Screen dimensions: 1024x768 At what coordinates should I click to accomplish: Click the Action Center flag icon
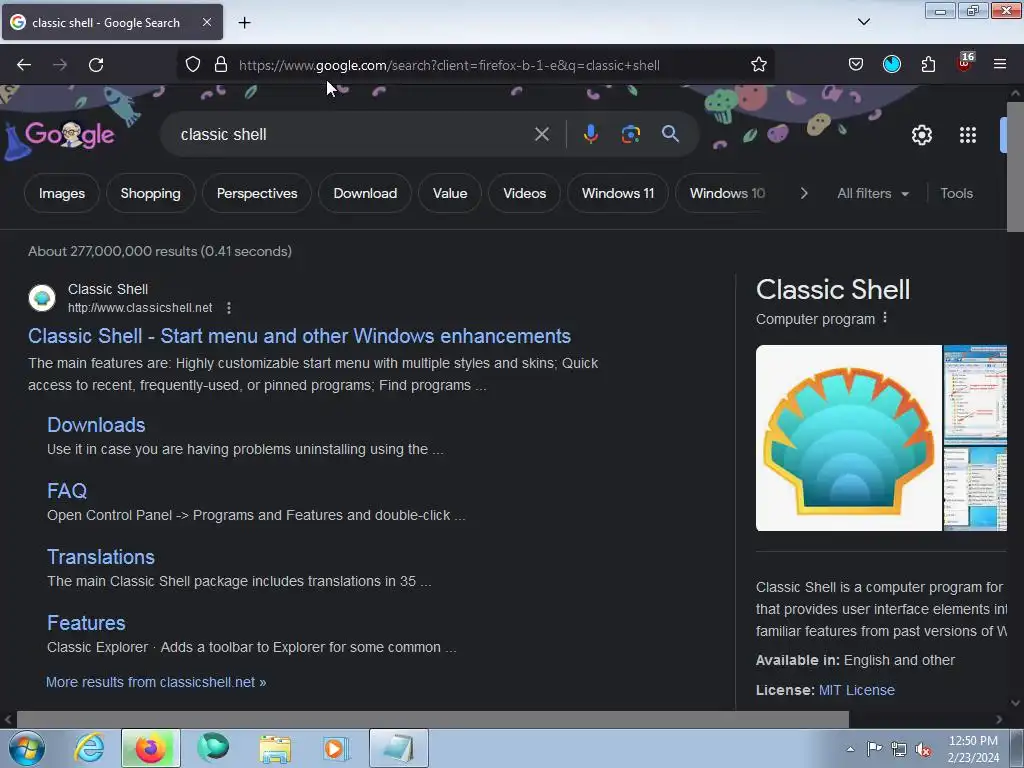pyautogui.click(x=874, y=748)
